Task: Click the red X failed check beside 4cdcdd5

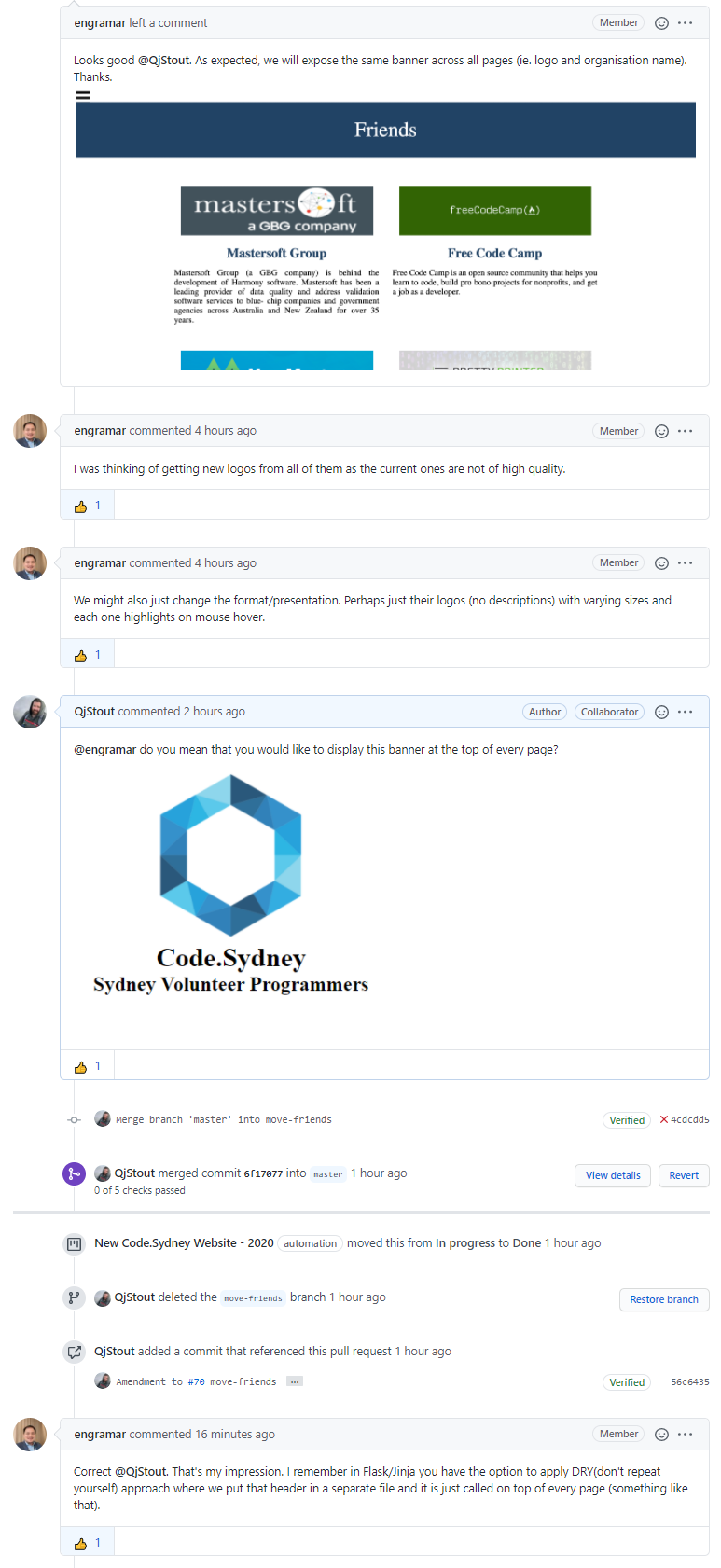Action: pos(665,1119)
